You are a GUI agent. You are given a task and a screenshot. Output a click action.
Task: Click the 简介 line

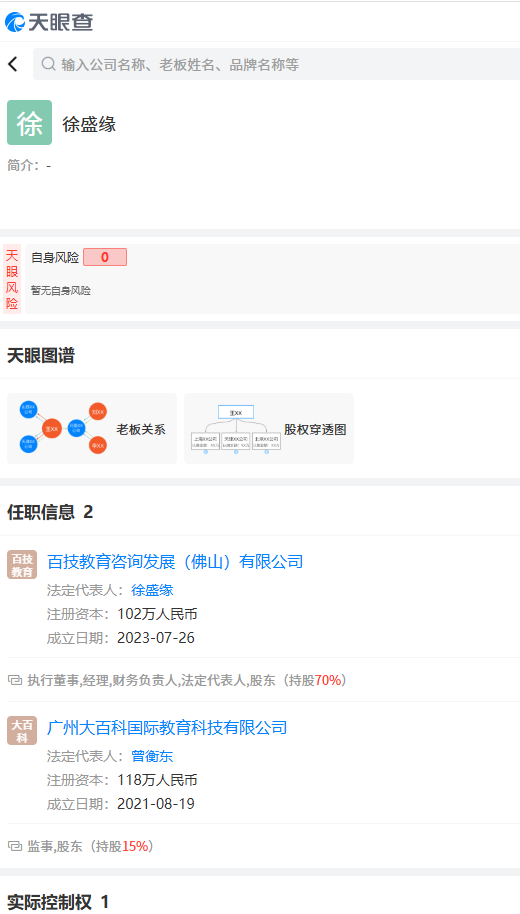(29, 166)
